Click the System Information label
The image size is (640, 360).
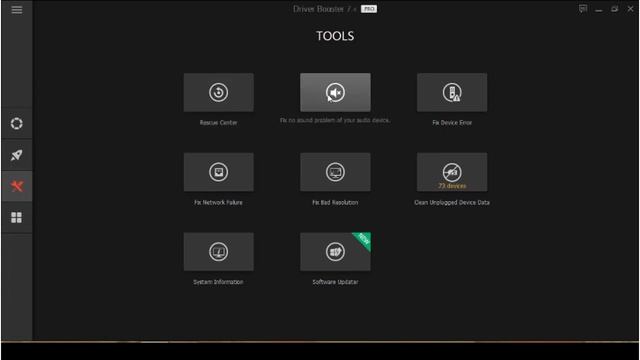pos(218,282)
